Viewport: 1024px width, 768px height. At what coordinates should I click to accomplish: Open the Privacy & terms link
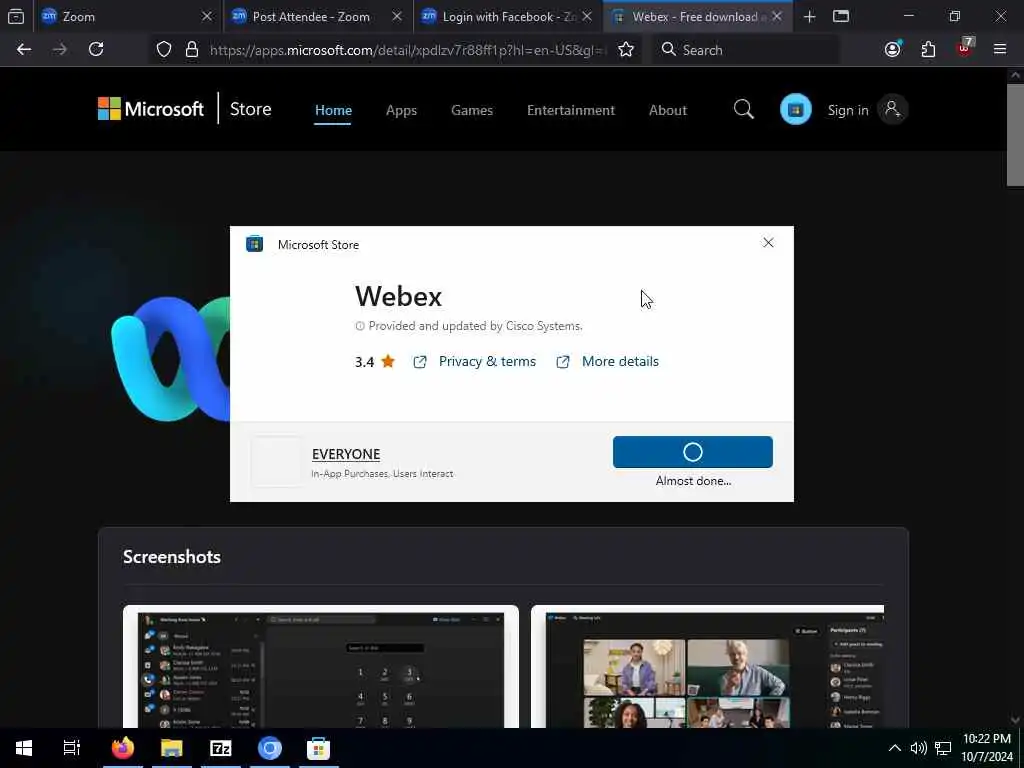click(487, 361)
